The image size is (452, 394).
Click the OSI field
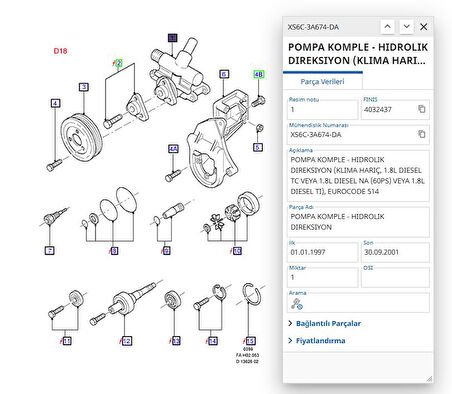pyautogui.click(x=395, y=277)
